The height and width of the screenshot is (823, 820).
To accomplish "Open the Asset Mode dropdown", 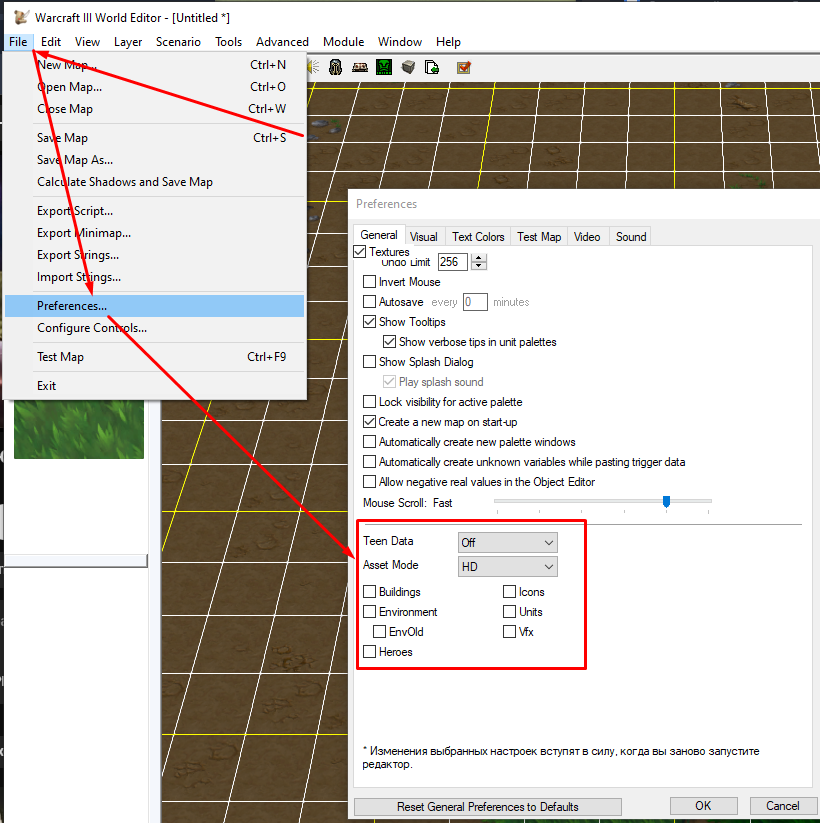I will pyautogui.click(x=508, y=567).
